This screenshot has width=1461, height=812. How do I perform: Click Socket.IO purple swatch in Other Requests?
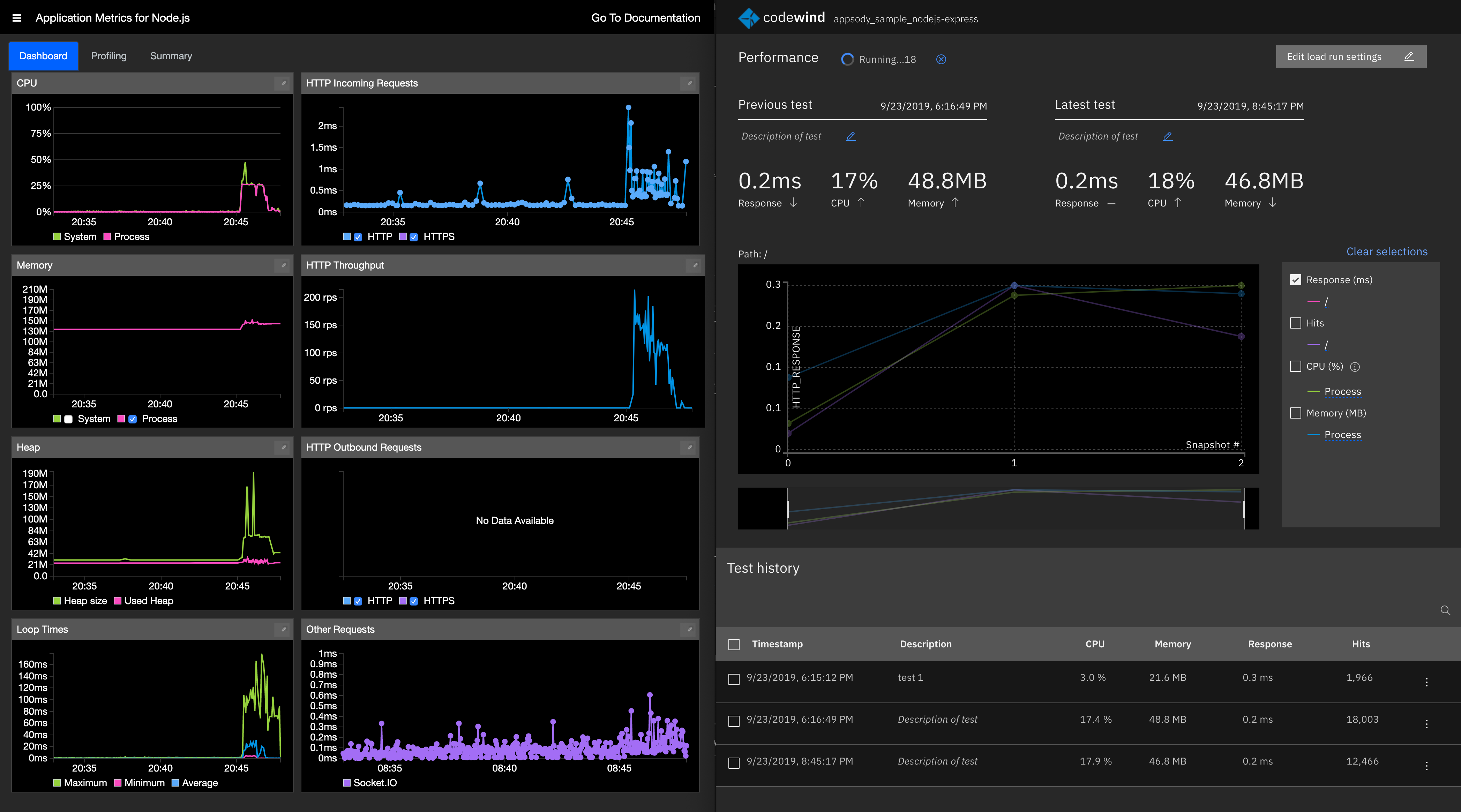coord(346,782)
